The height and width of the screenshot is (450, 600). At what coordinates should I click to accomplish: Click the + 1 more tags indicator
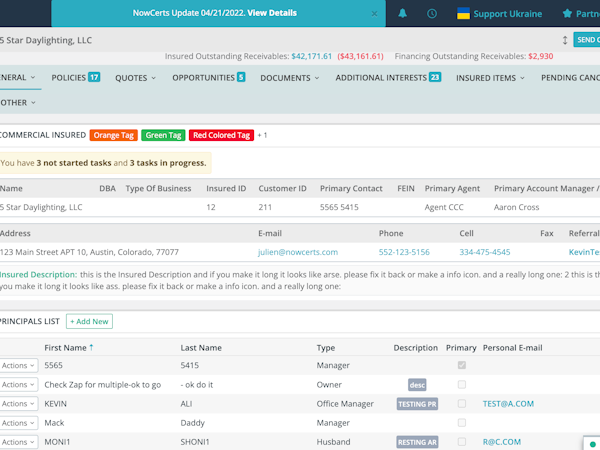pyautogui.click(x=262, y=135)
